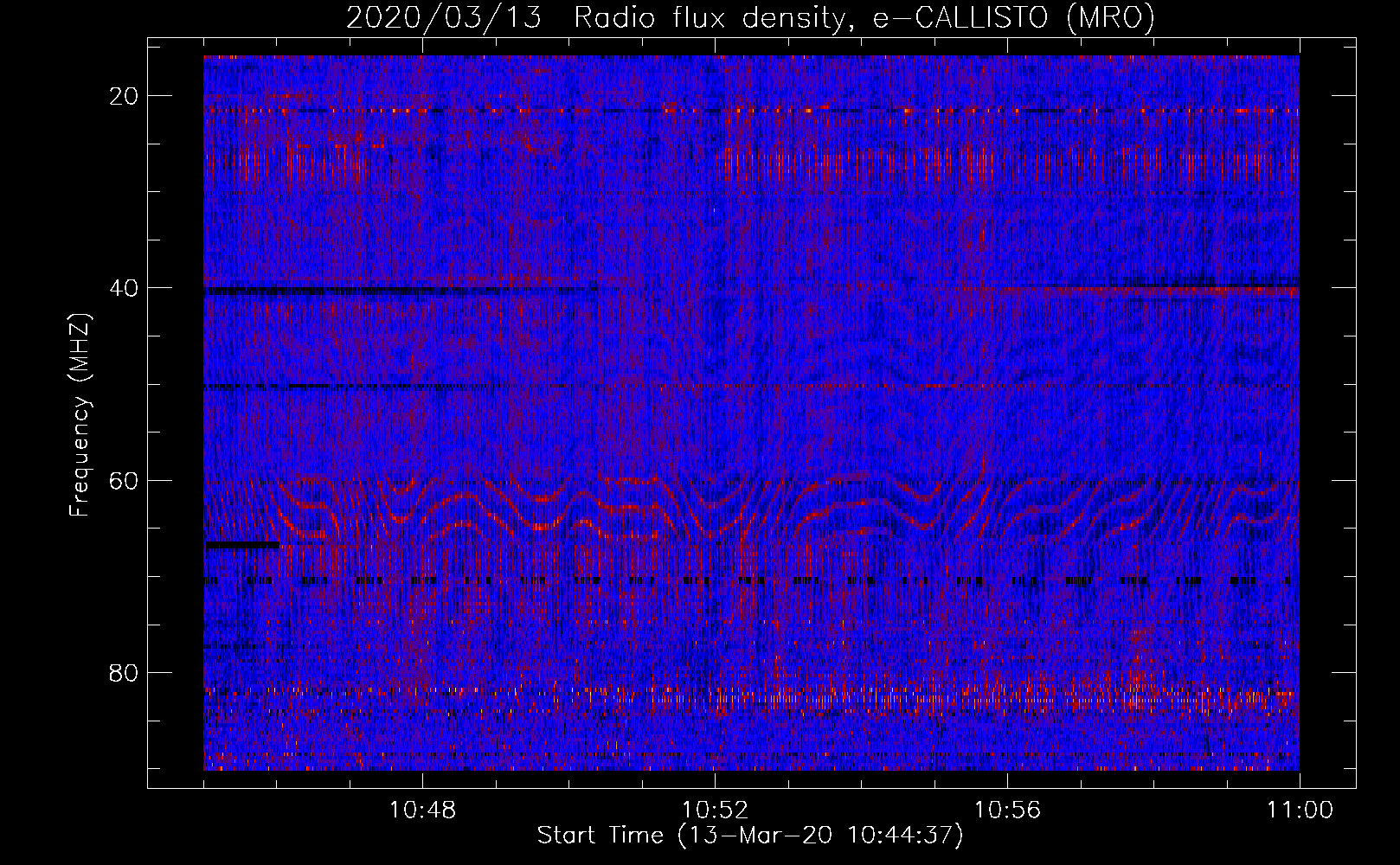Click the '10:48' time tick label
The height and width of the screenshot is (865, 1400).
pos(422,811)
